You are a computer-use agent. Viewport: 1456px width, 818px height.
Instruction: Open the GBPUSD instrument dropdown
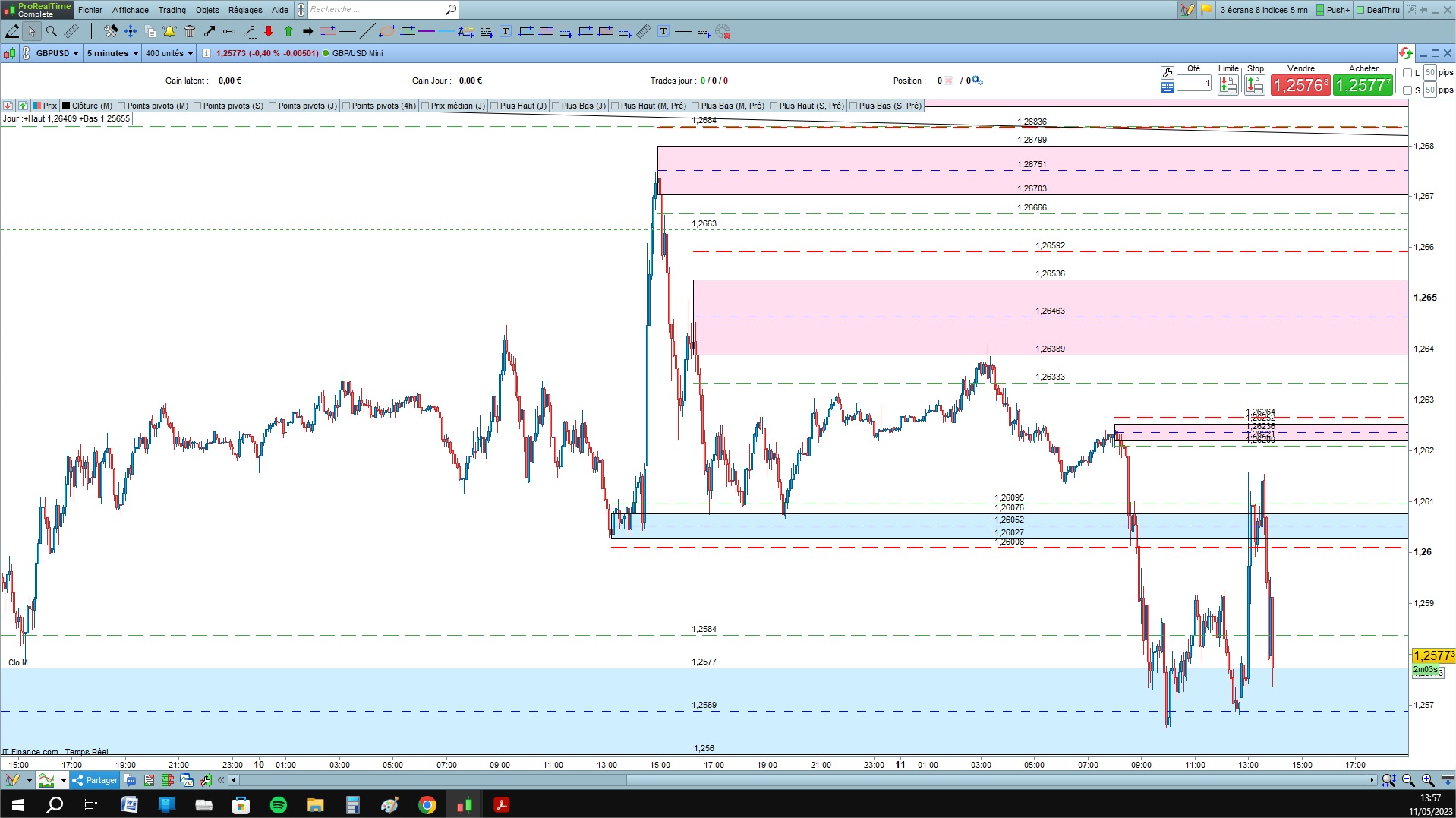[58, 53]
